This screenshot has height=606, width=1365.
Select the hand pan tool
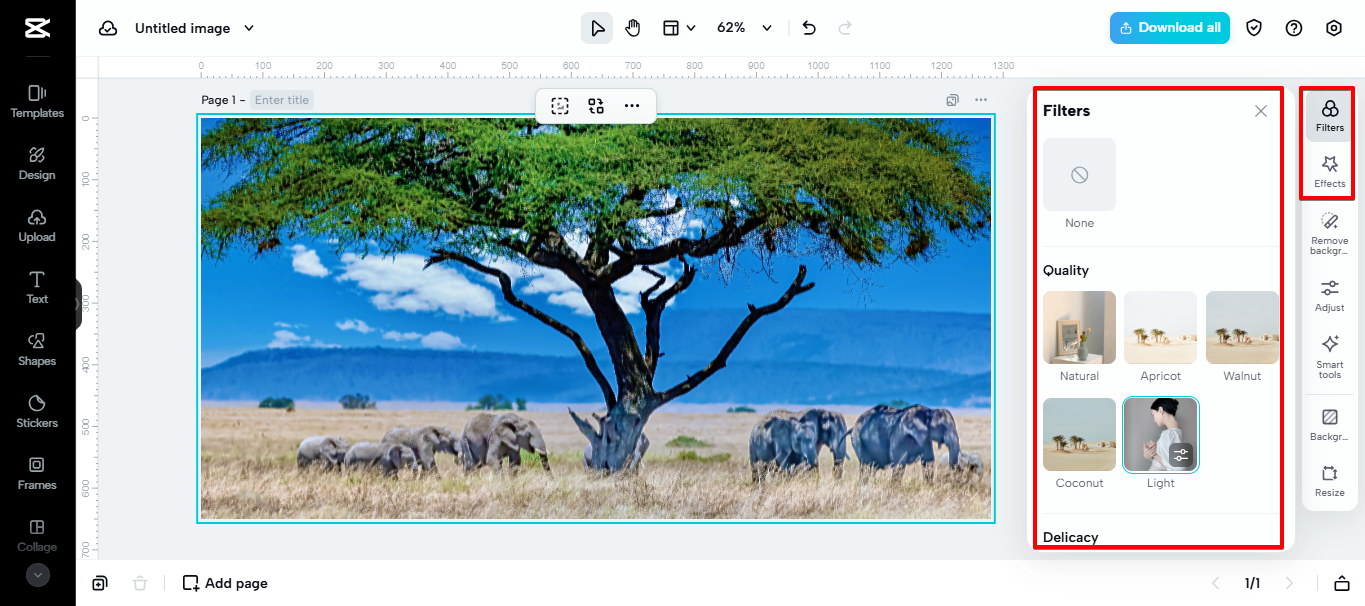point(633,28)
